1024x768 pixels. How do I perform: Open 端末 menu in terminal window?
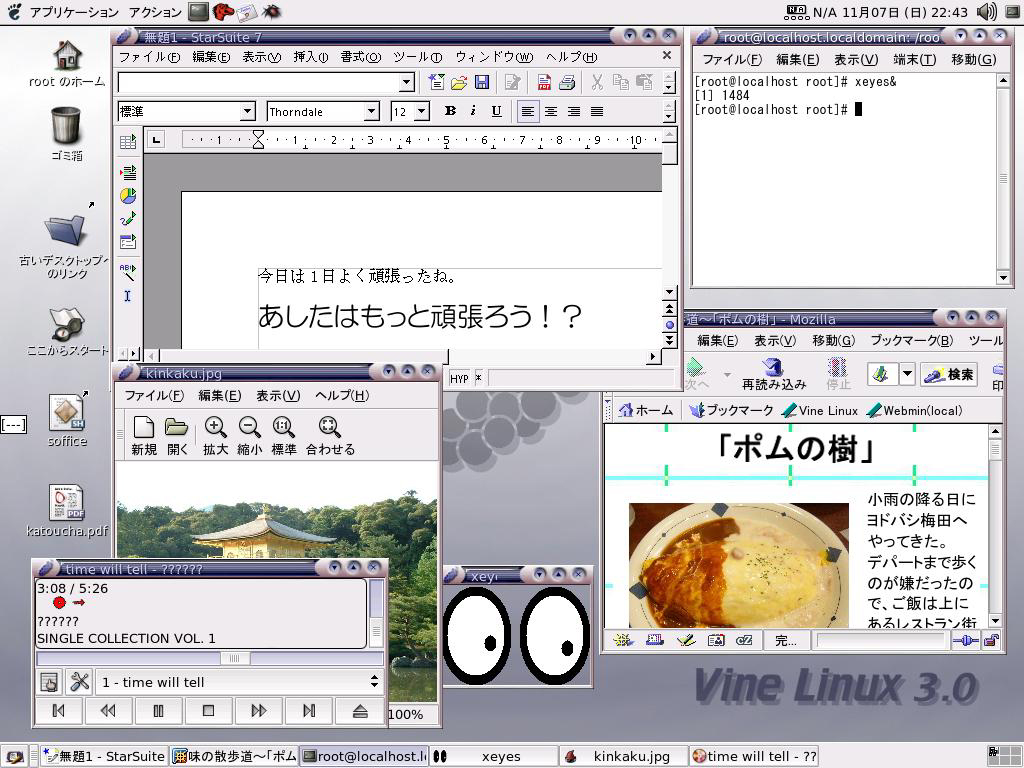pos(914,59)
